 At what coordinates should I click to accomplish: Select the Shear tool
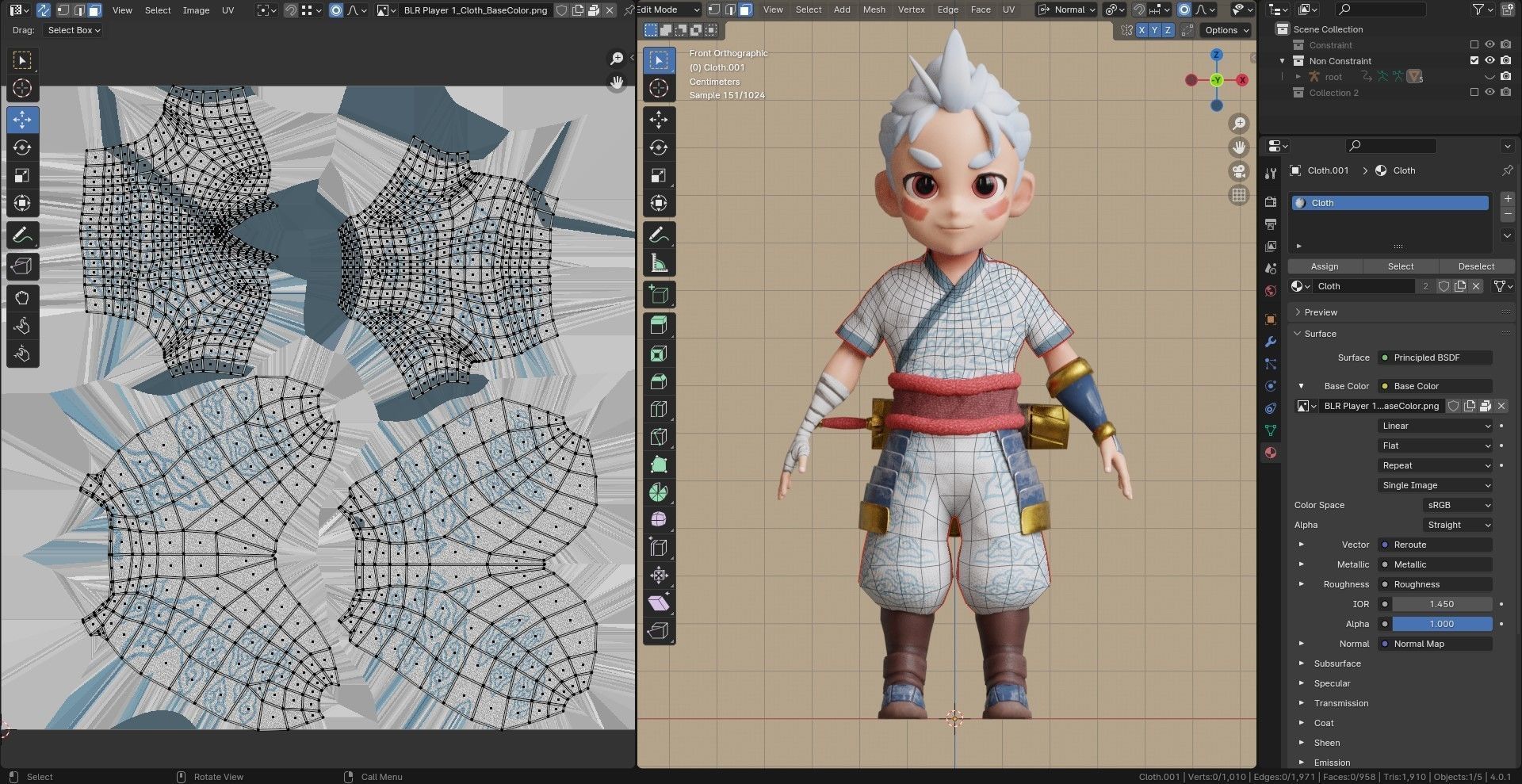pos(659,603)
